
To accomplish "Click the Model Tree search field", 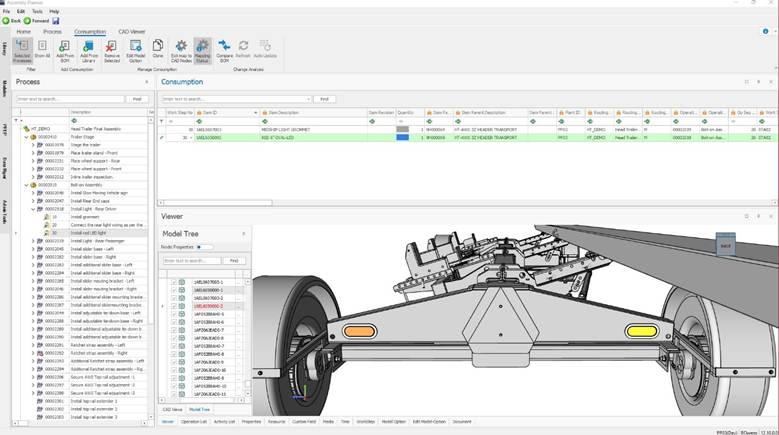I will tap(191, 260).
